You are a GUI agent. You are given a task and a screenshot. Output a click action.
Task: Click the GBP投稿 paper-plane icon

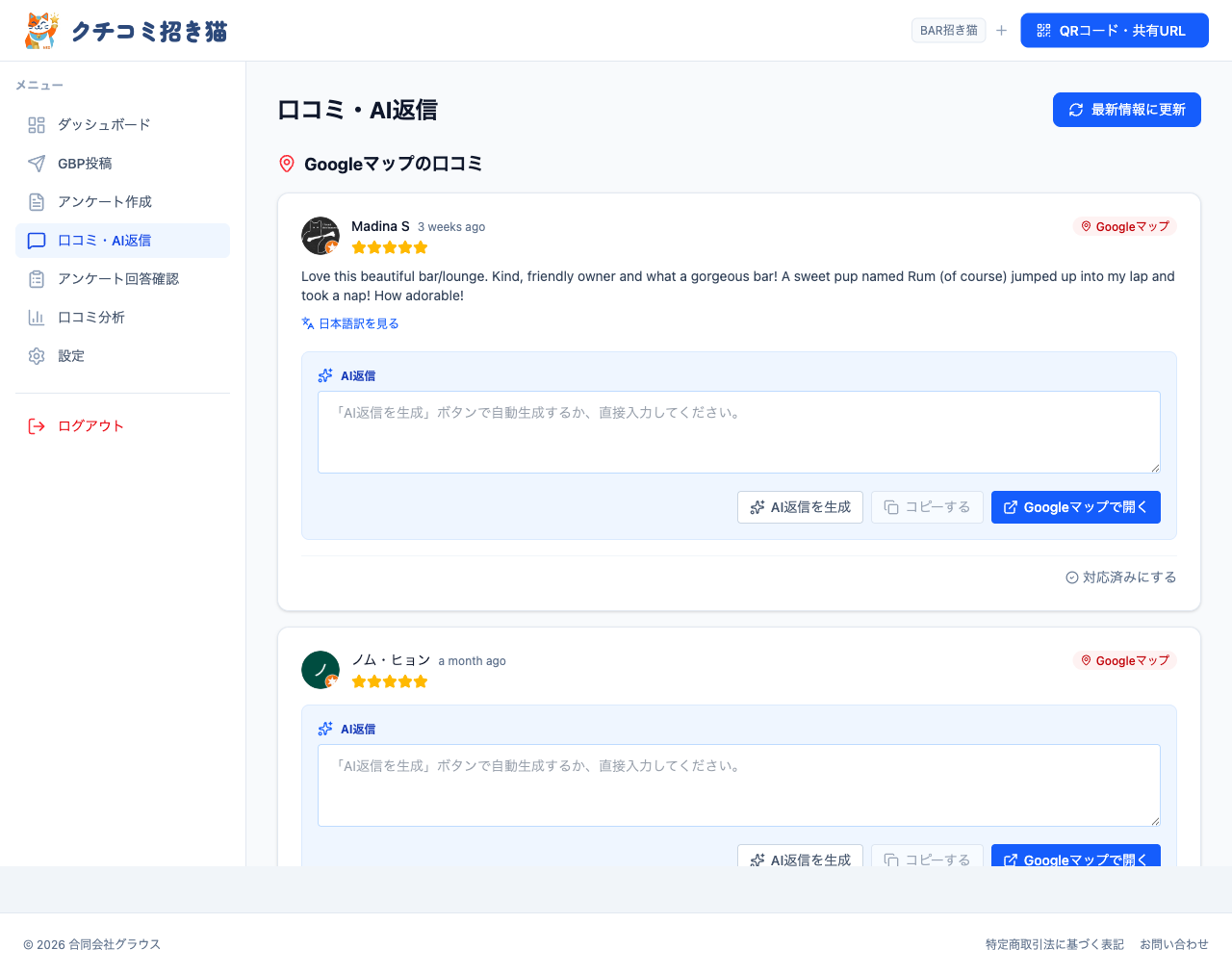point(36,163)
